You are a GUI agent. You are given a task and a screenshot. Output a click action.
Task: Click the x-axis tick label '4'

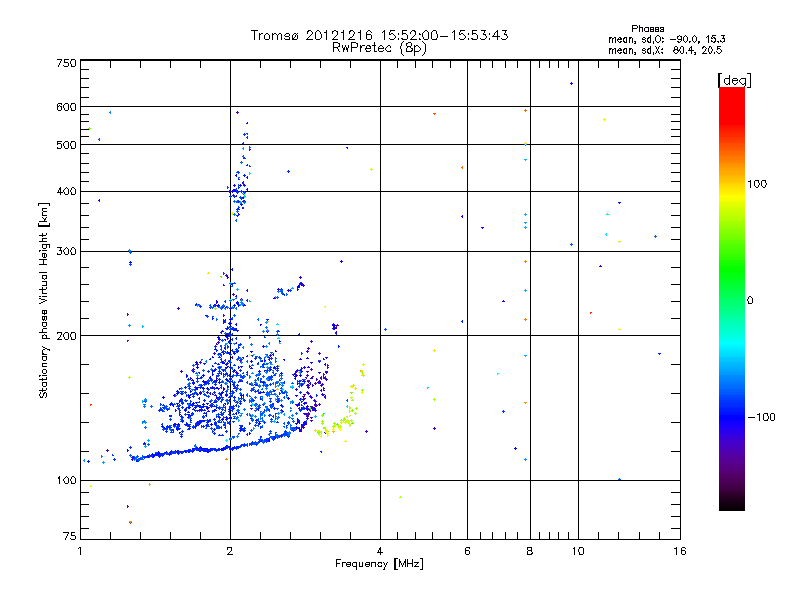click(x=380, y=551)
